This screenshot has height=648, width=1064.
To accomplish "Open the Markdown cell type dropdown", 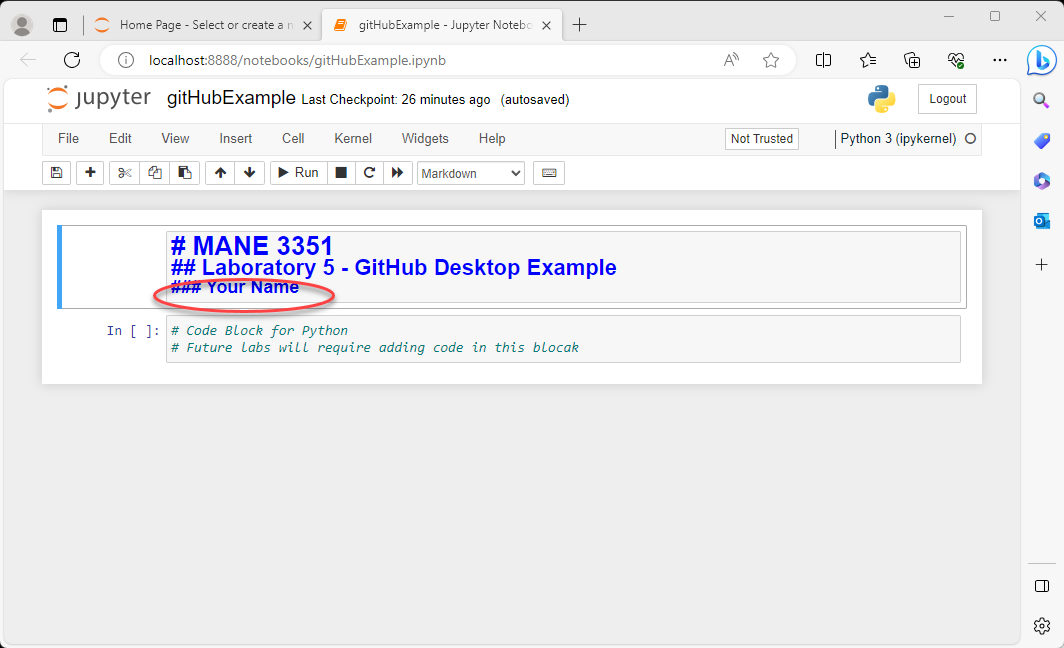I will [x=470, y=173].
